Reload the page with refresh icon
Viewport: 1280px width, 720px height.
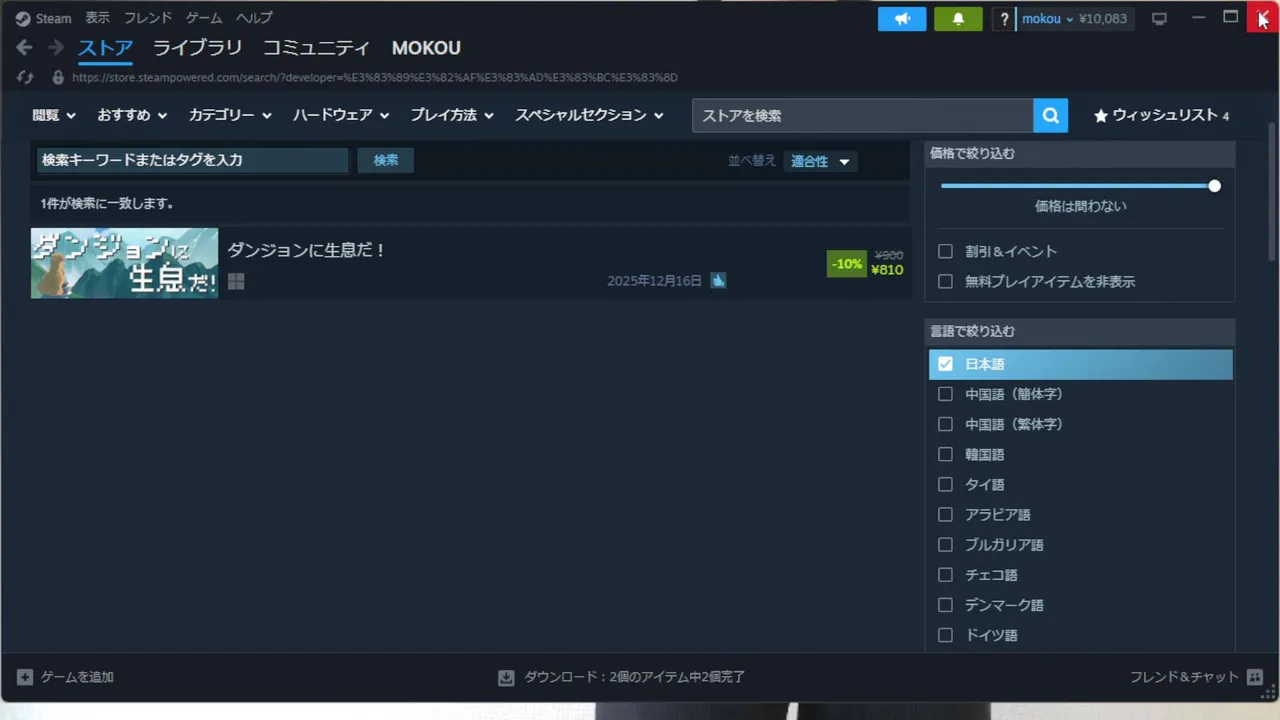25,77
